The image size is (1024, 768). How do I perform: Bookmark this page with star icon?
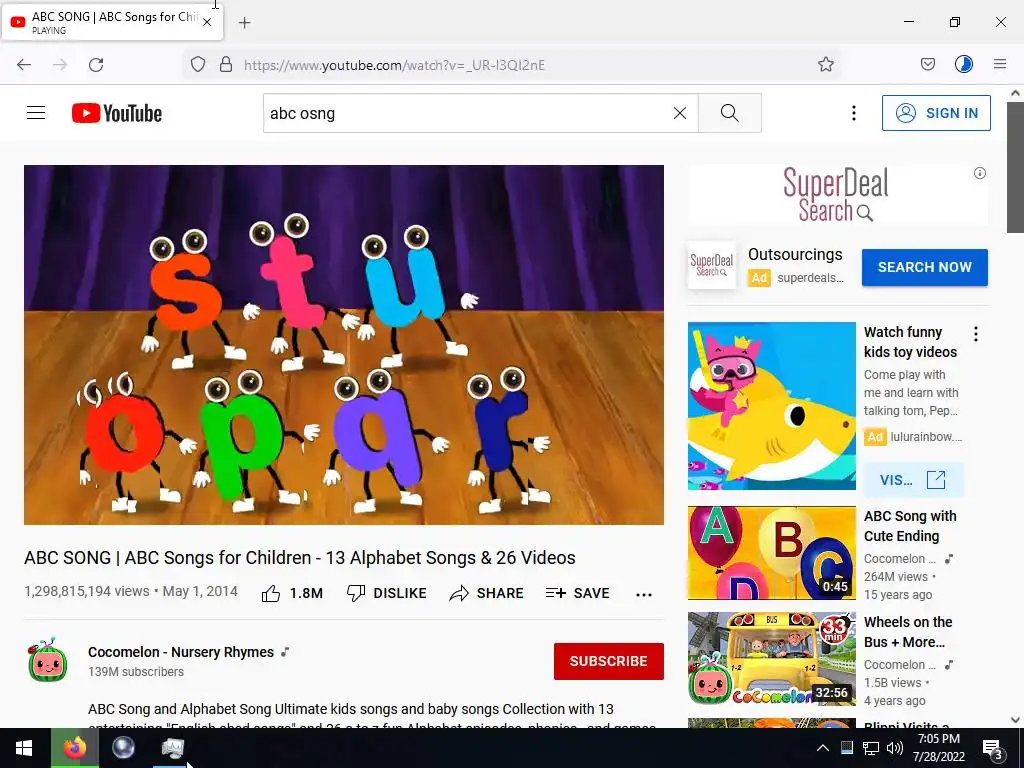tap(825, 64)
